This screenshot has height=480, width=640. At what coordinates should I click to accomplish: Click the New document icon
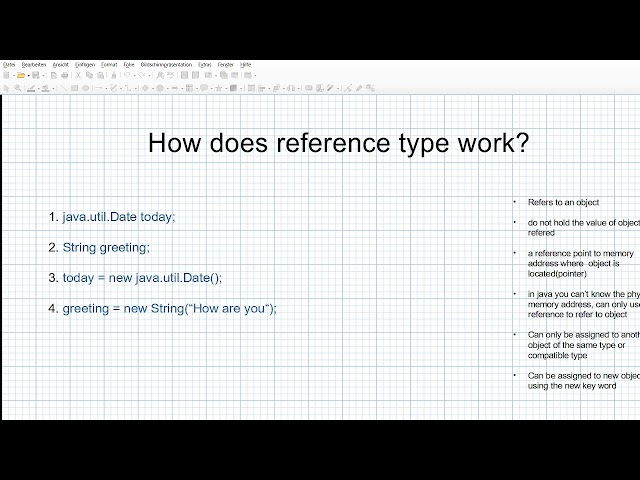coord(6,75)
